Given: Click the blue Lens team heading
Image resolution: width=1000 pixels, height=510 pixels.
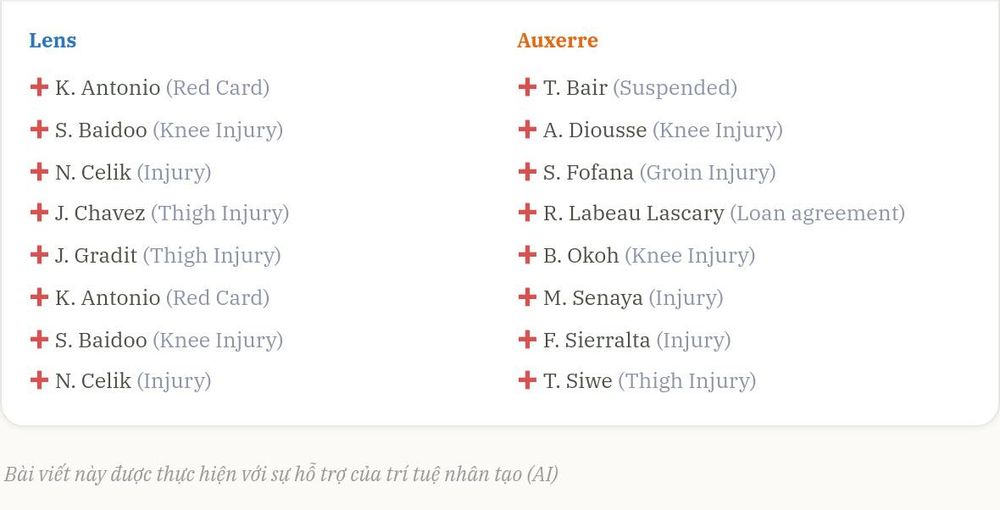Looking at the screenshot, I should click(52, 40).
